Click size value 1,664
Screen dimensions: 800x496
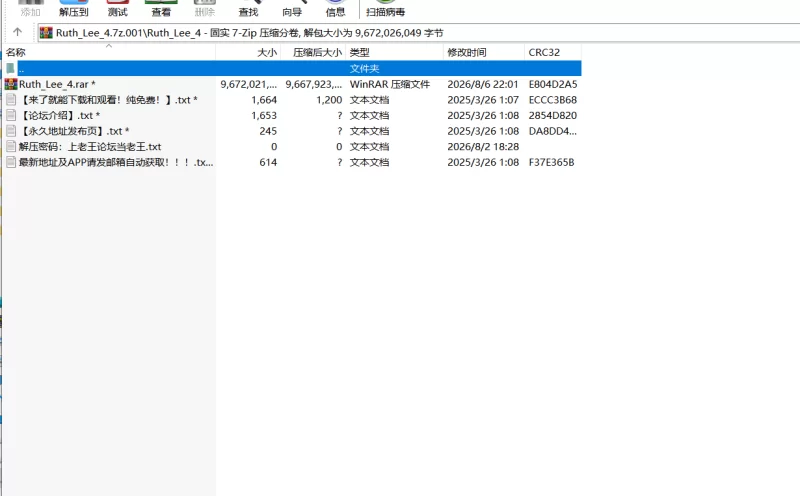pos(264,100)
